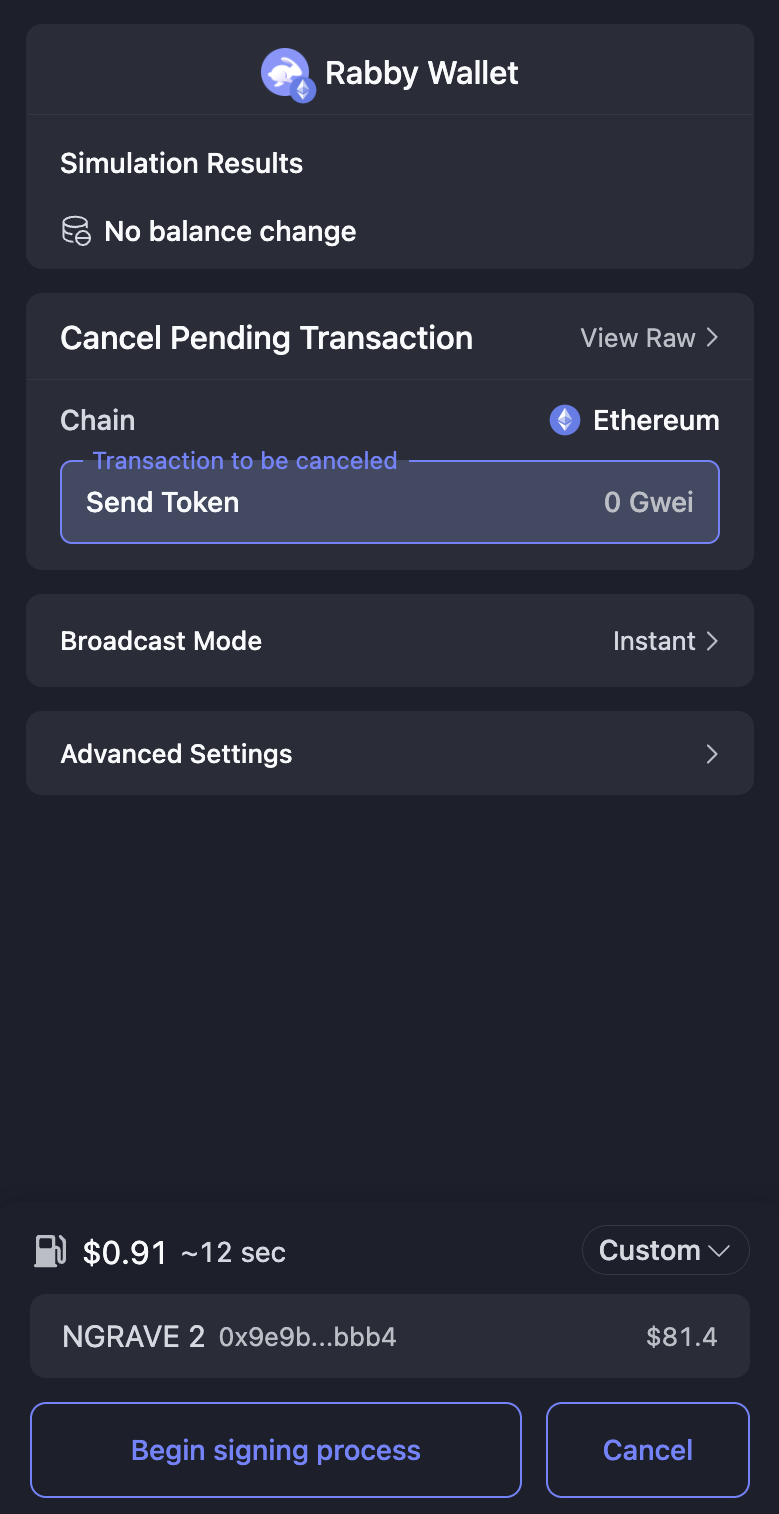Open the View Raw transaction link

tap(638, 338)
